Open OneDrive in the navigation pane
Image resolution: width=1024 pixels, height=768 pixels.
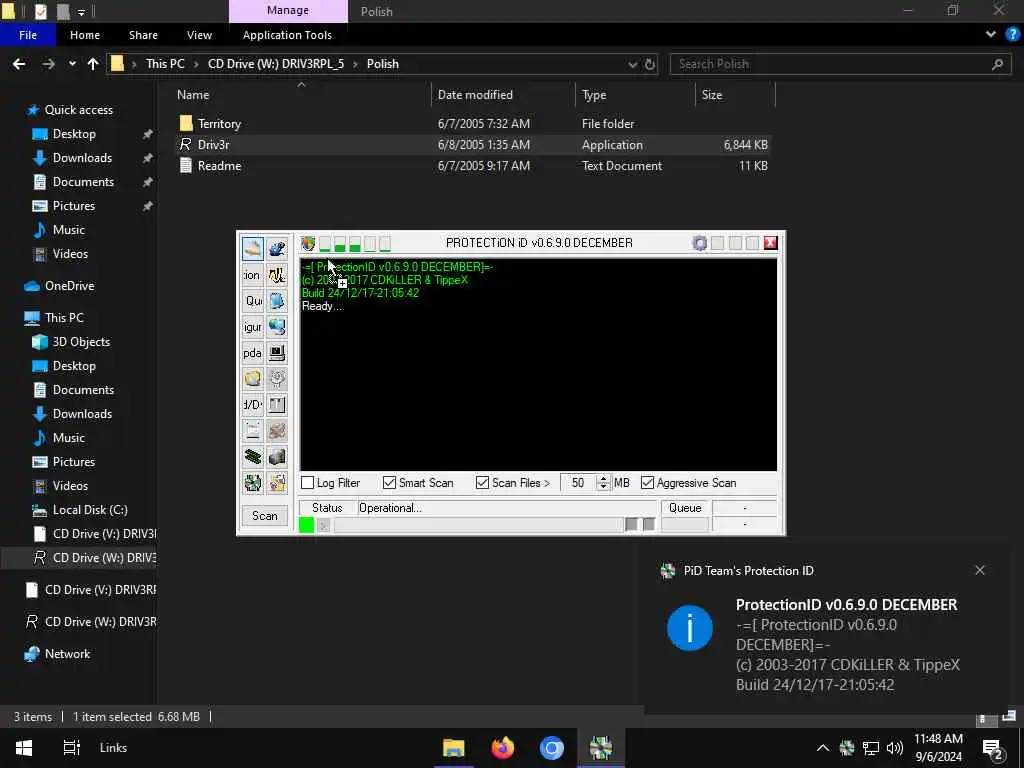69,285
